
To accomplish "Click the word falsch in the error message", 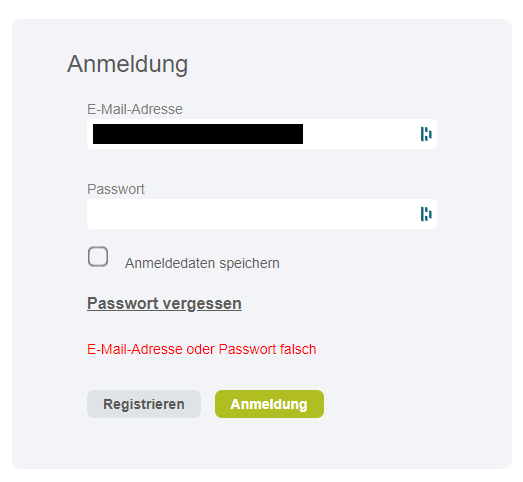I will pos(298,349).
